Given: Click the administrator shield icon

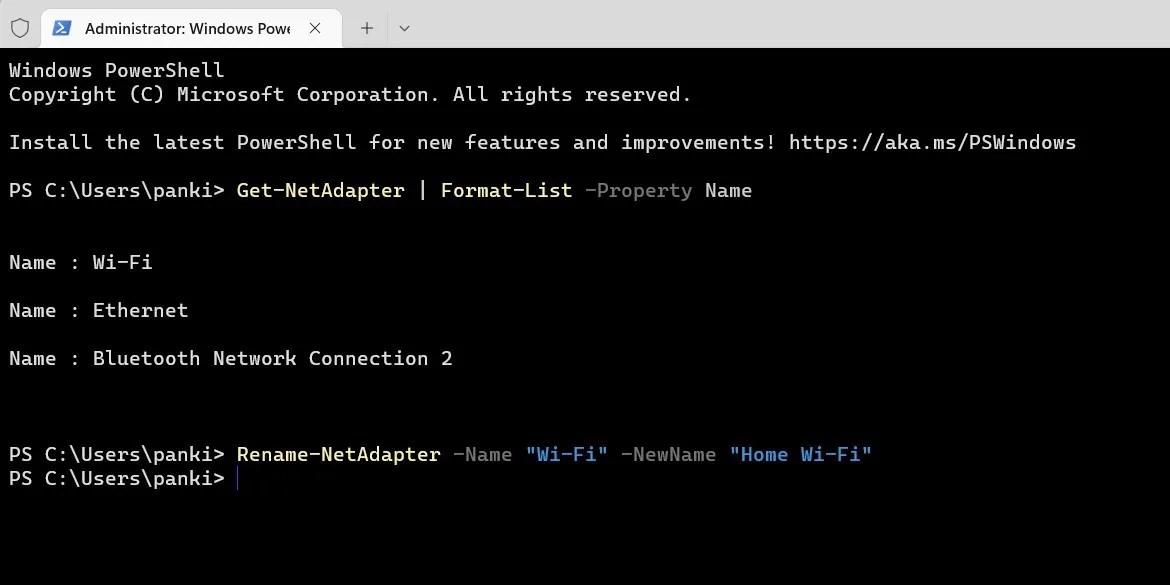Looking at the screenshot, I should [19, 28].
